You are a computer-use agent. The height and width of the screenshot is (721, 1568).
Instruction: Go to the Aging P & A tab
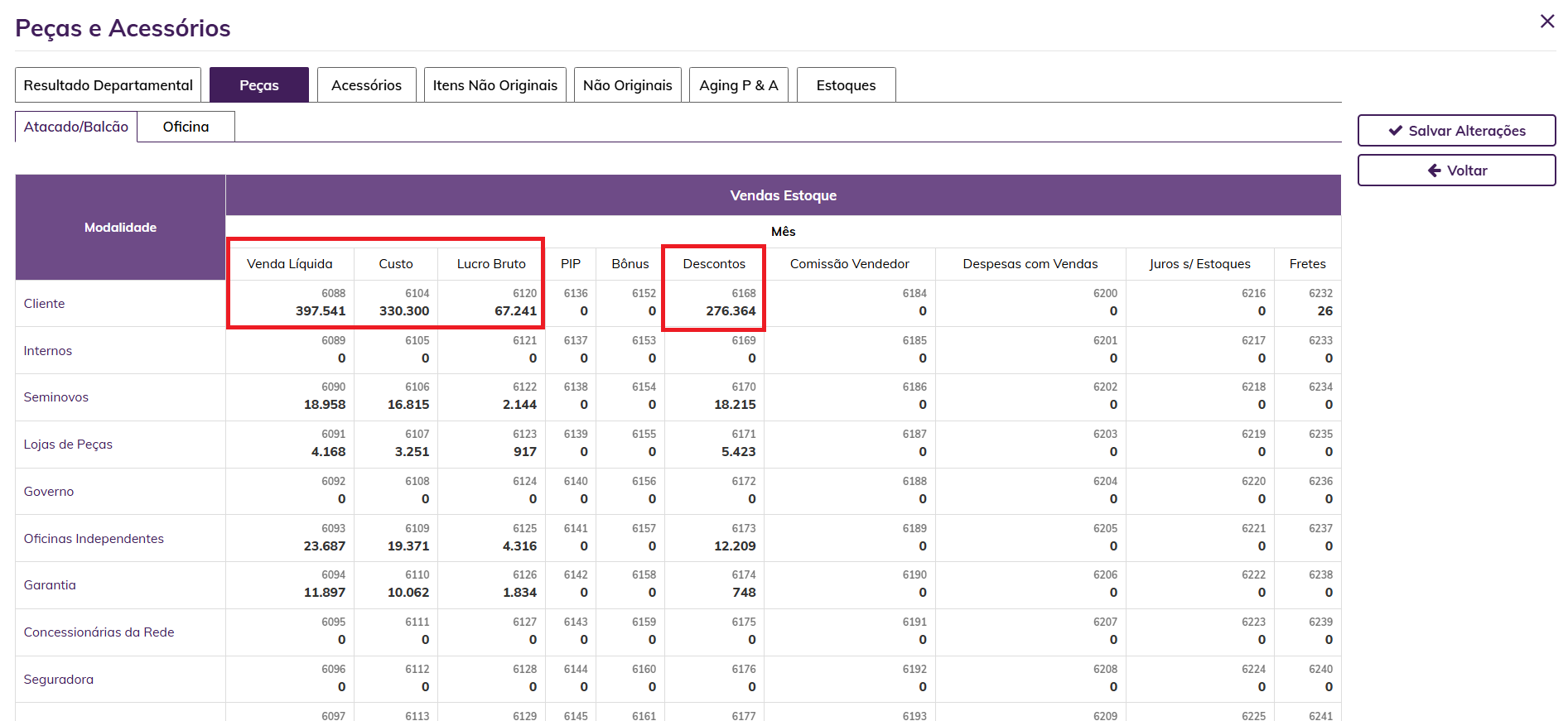738,85
